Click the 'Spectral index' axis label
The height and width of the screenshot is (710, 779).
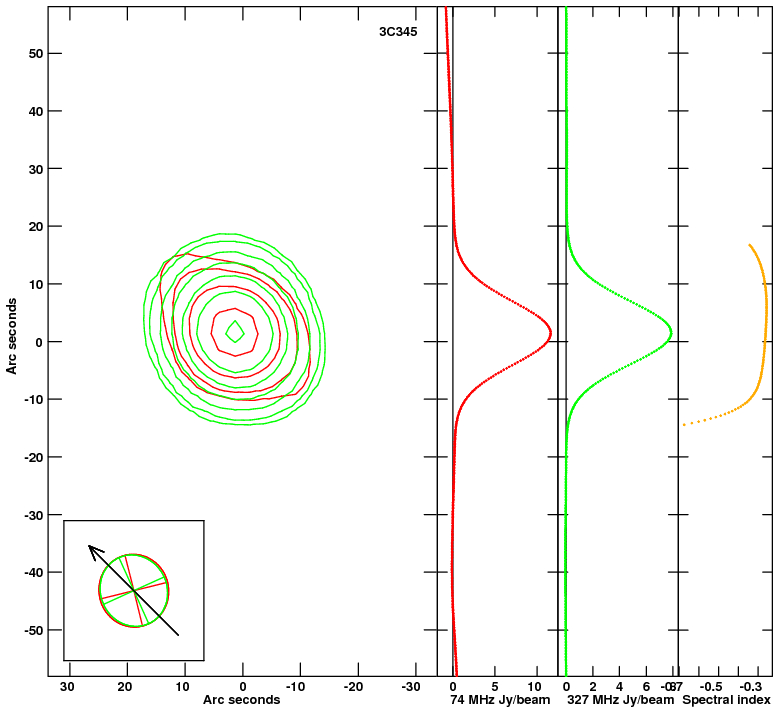point(726,700)
